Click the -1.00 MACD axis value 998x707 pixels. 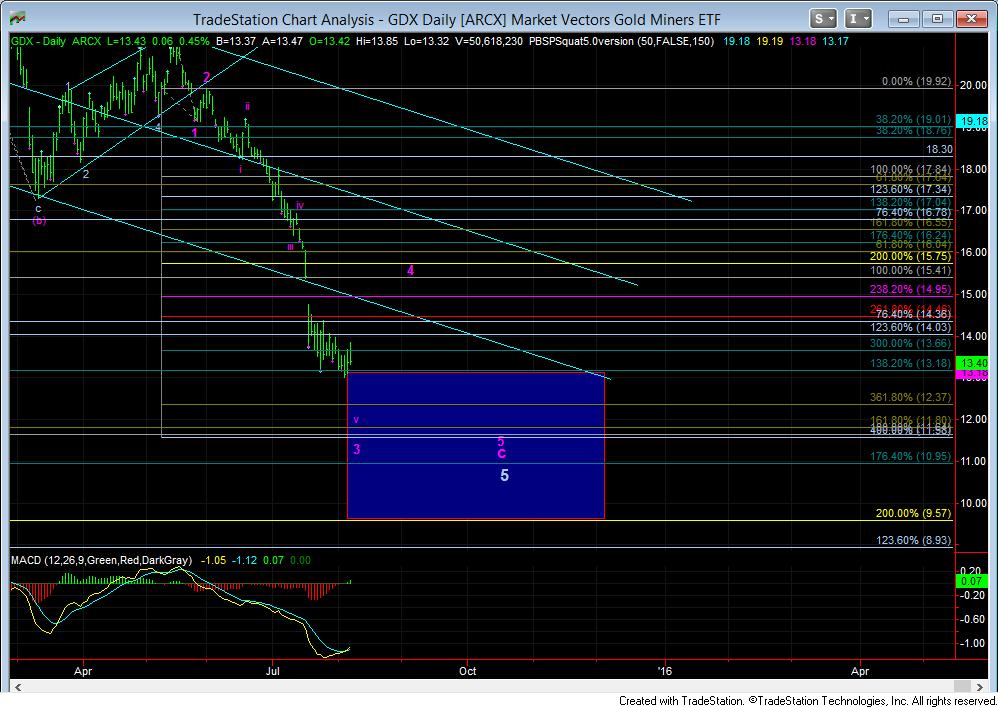(x=973, y=644)
